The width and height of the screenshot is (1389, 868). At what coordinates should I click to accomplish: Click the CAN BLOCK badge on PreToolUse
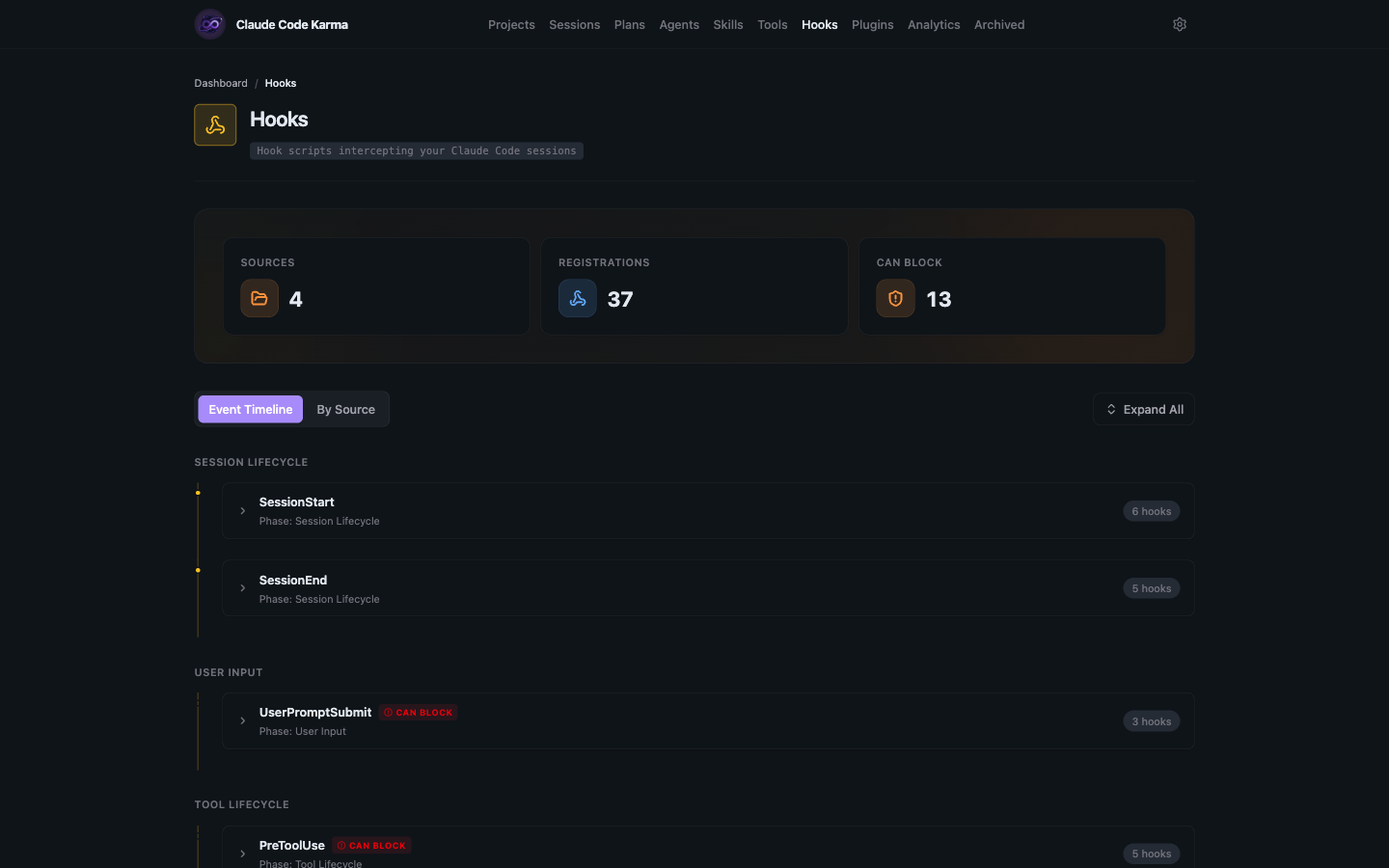[x=371, y=845]
